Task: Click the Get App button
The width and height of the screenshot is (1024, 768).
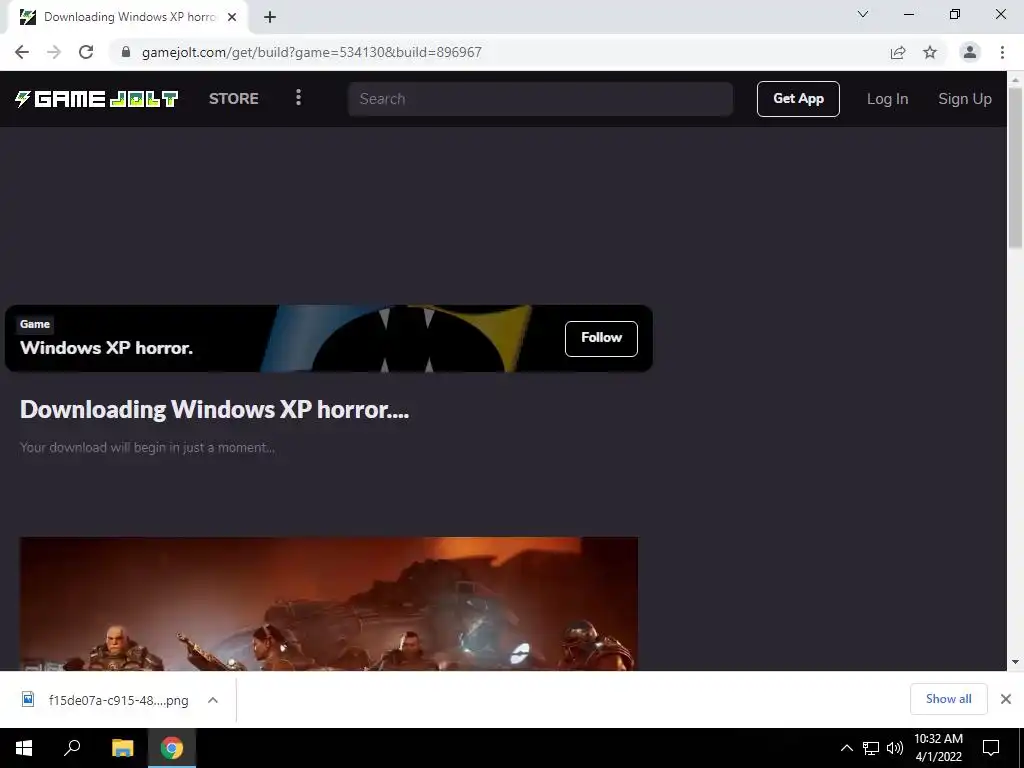Action: pos(798,99)
